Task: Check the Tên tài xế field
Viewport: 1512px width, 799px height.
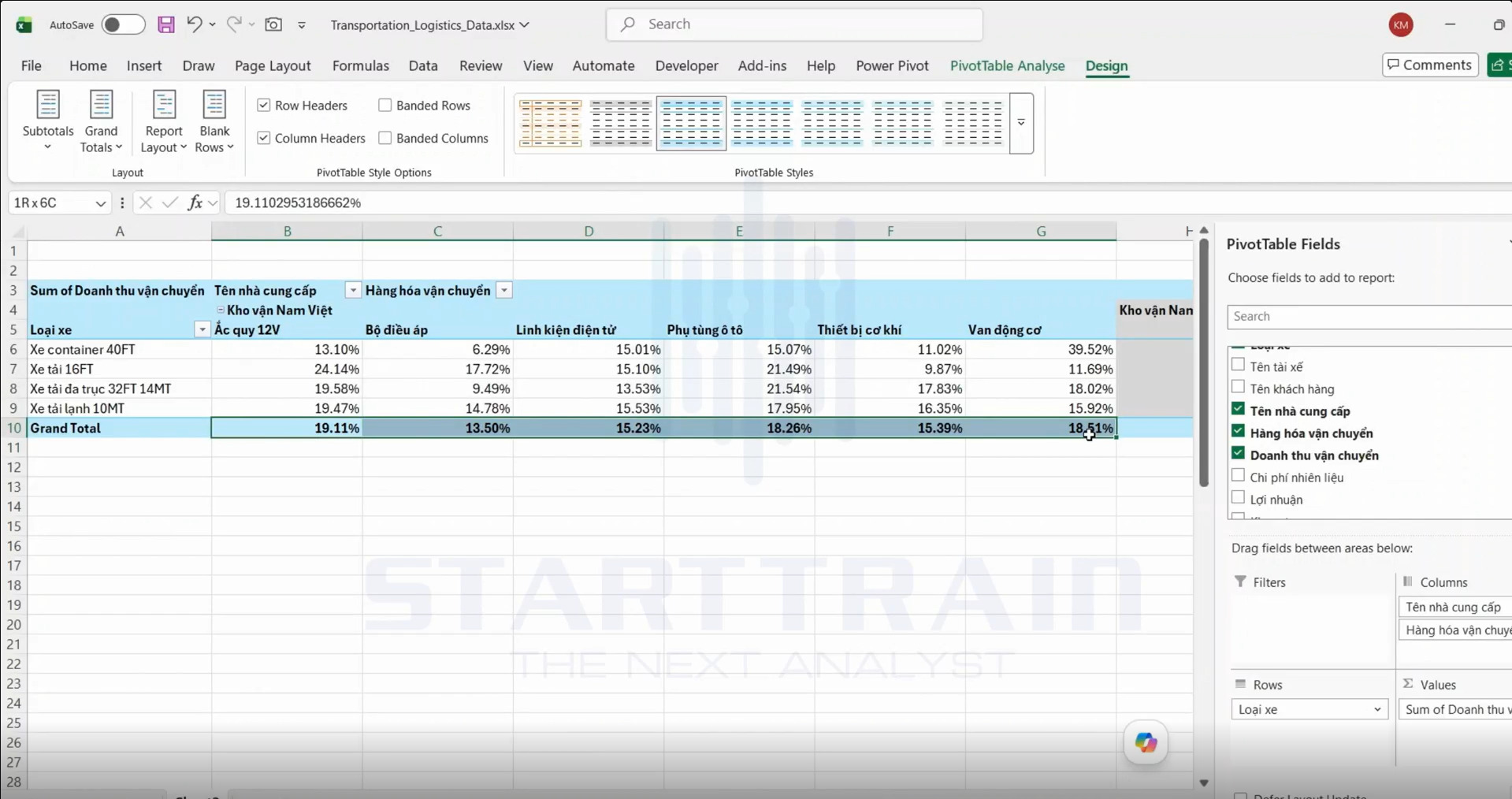Action: [1238, 365]
